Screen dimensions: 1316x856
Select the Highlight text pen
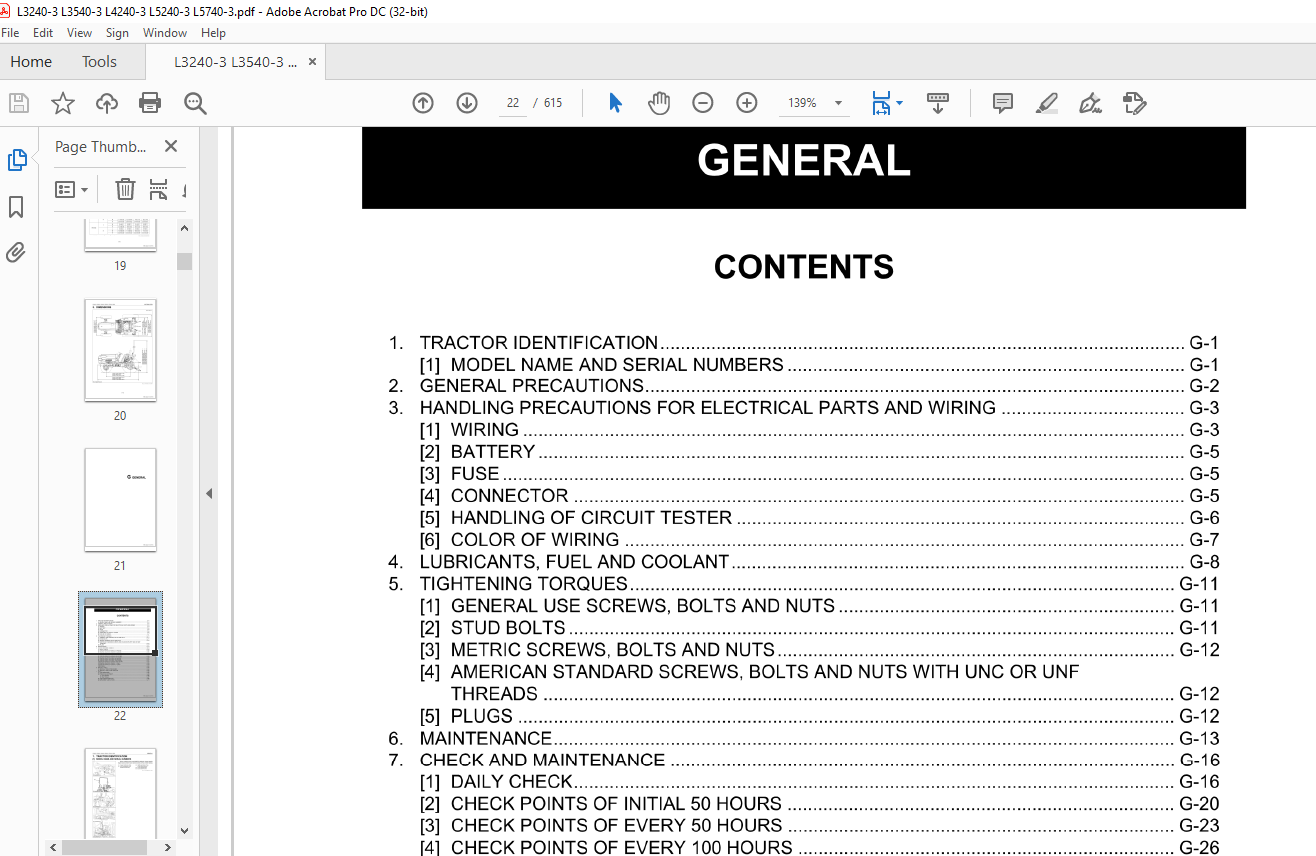coord(1047,103)
